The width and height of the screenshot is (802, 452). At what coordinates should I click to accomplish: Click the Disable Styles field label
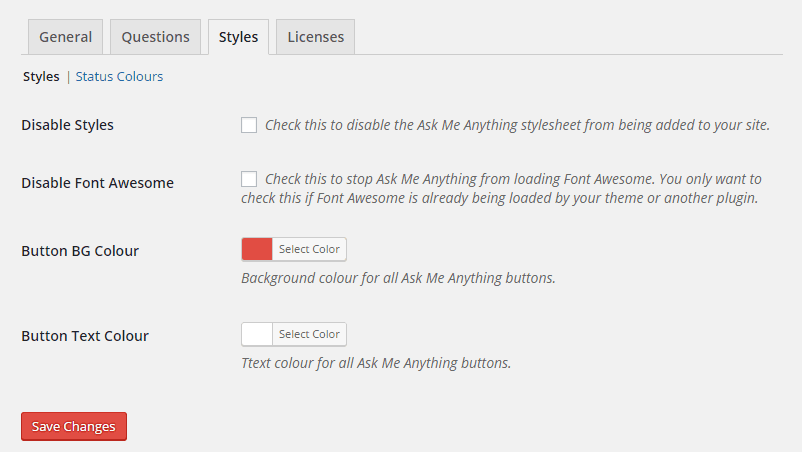pos(67,125)
